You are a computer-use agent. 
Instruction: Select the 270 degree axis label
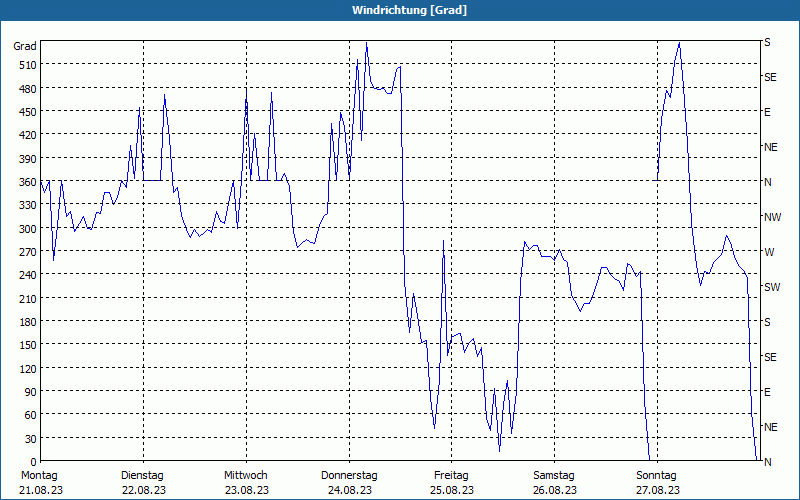[25, 251]
